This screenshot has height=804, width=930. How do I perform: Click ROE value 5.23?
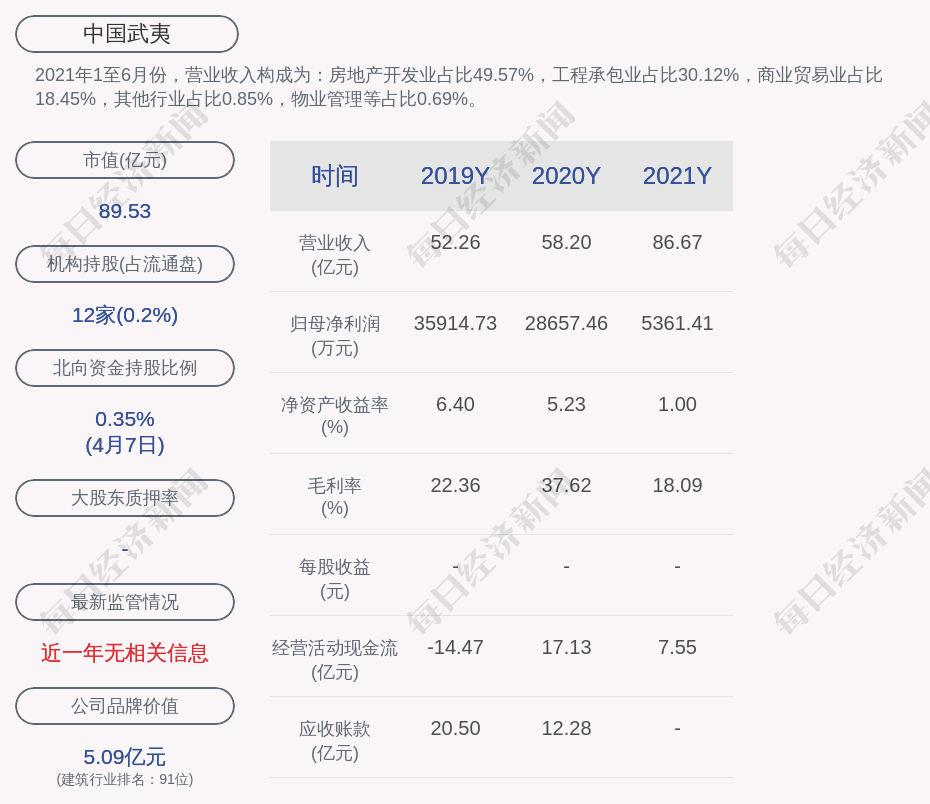566,404
